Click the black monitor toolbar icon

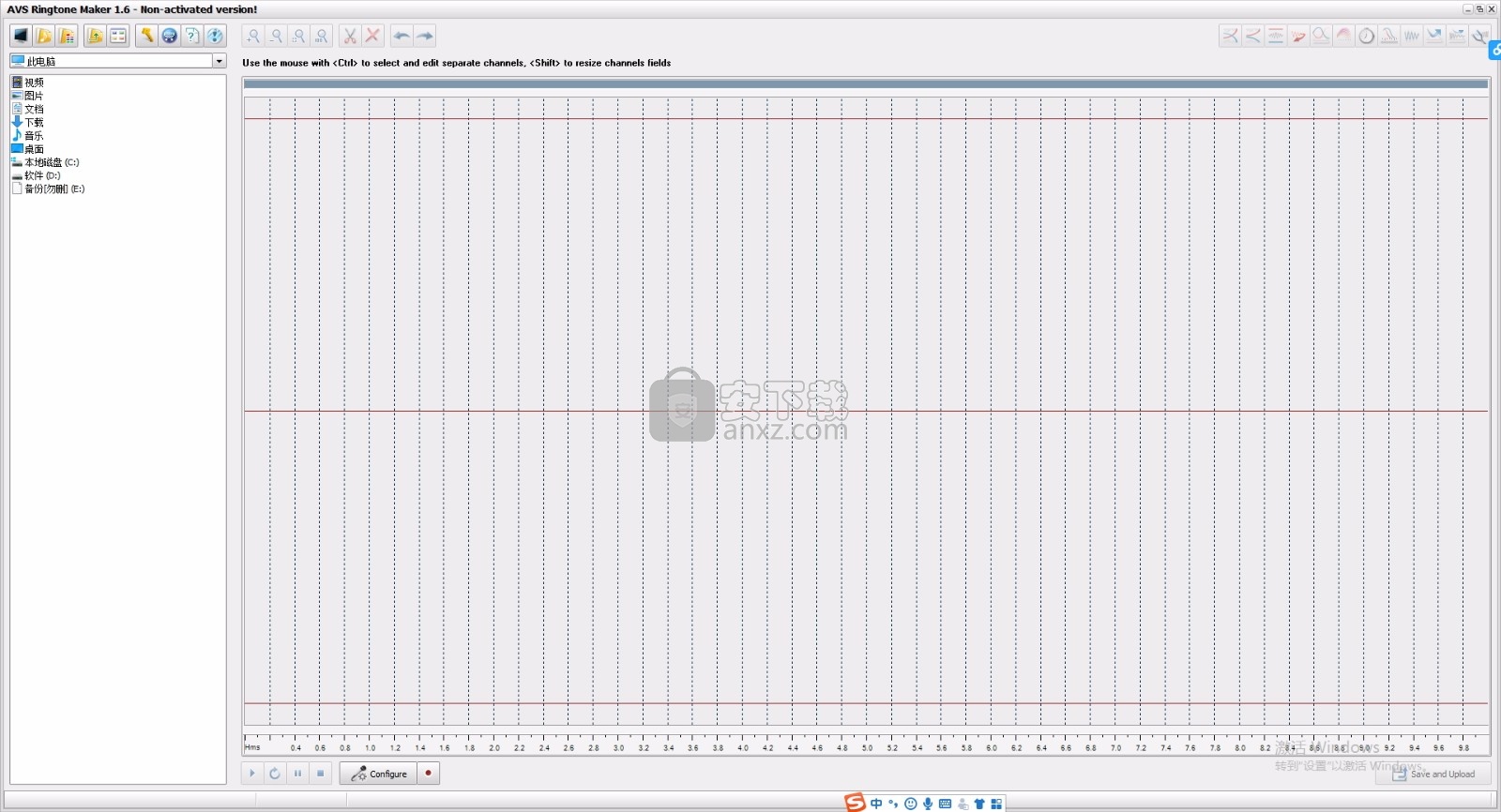pyautogui.click(x=21, y=36)
